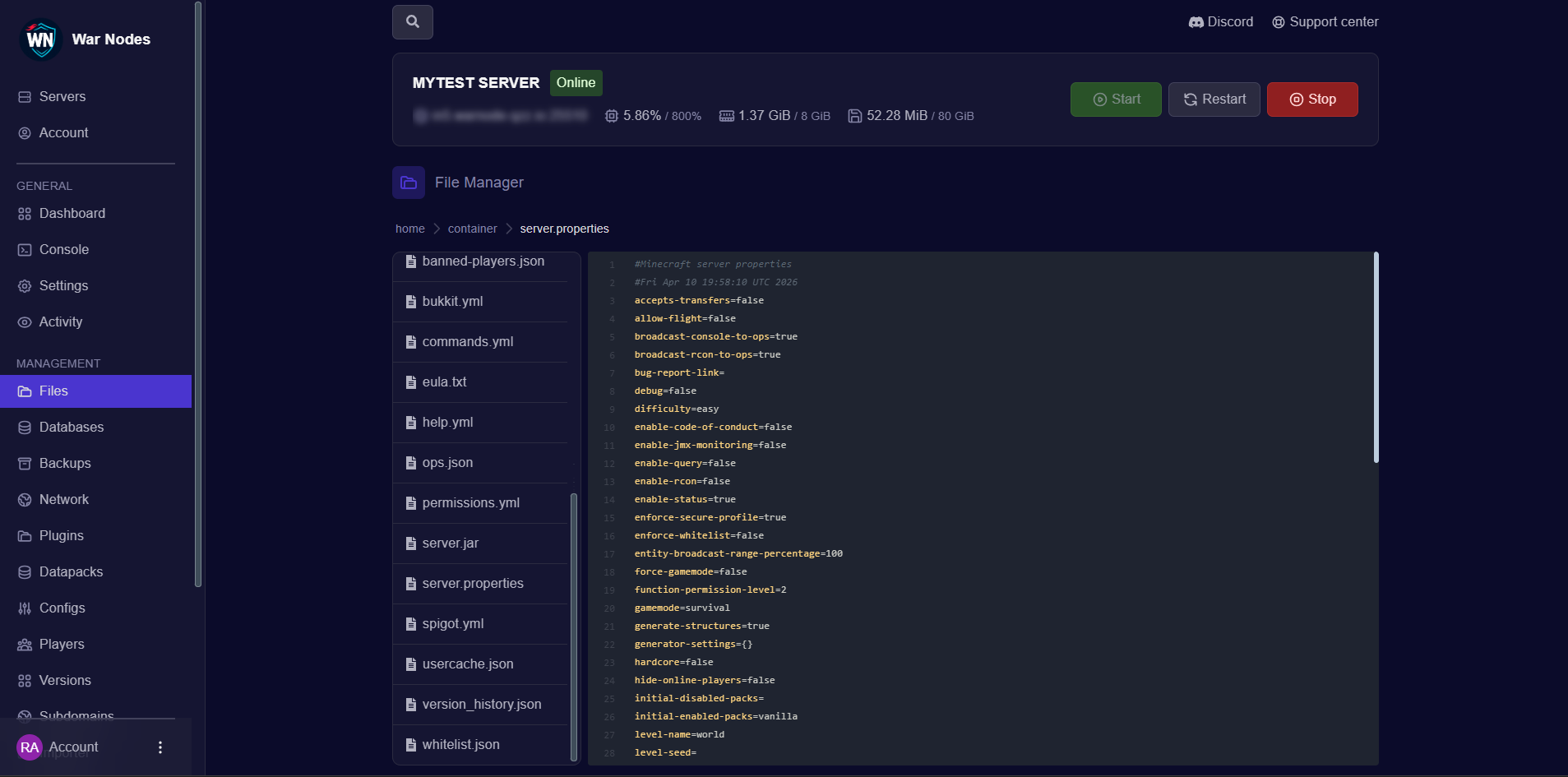Open usercache.json file
The image size is (1568, 777).
point(480,664)
